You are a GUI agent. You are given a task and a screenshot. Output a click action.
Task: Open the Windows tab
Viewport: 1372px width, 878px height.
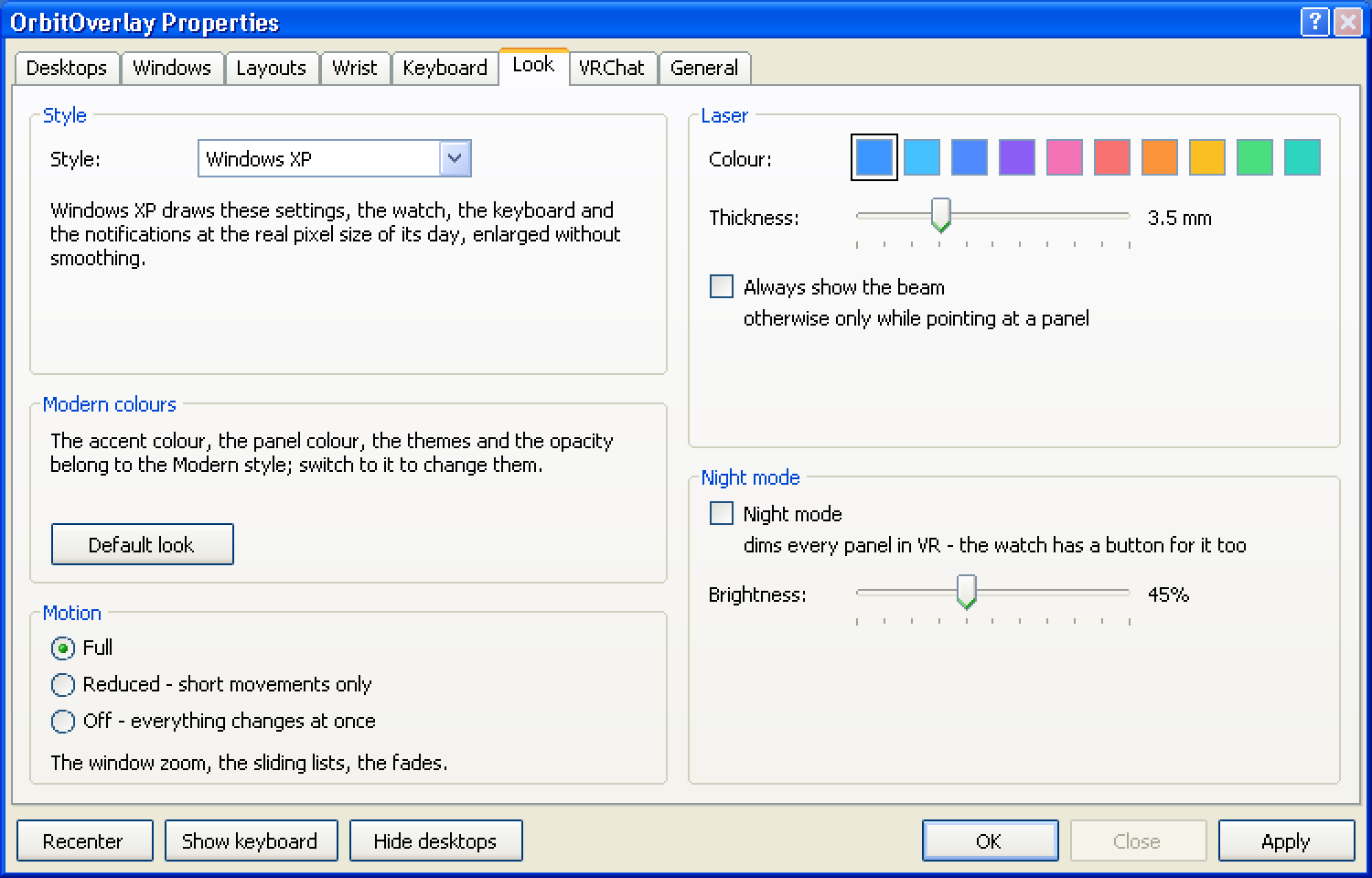(172, 68)
